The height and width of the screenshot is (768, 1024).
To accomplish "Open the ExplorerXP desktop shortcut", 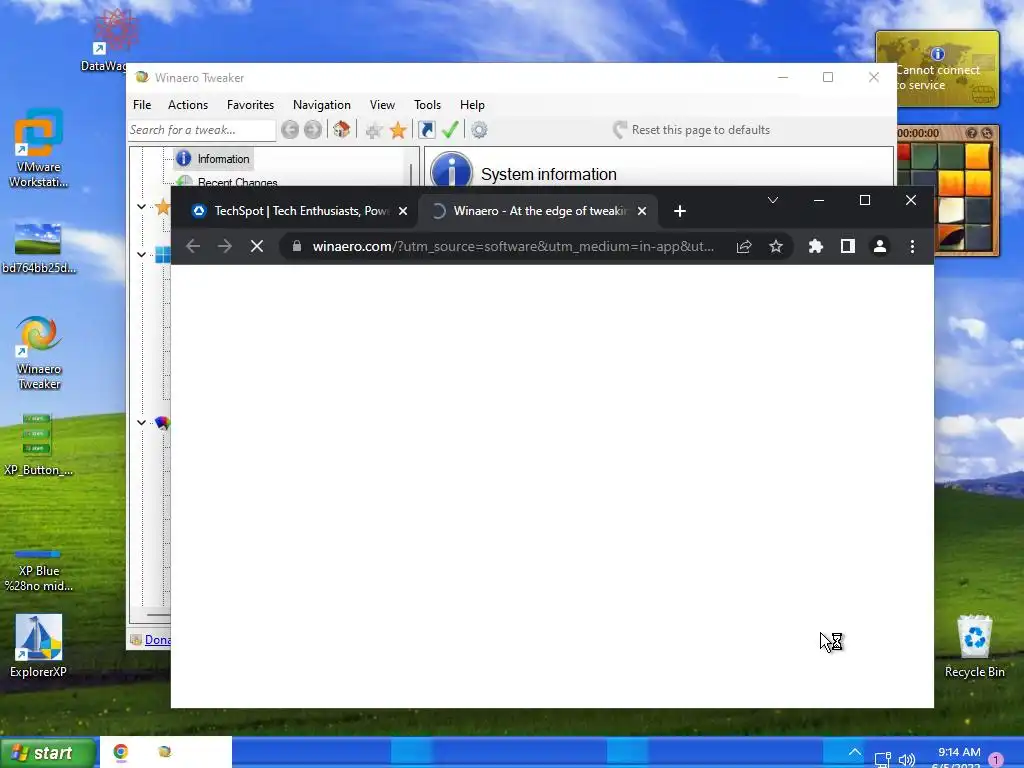I will 39,645.
